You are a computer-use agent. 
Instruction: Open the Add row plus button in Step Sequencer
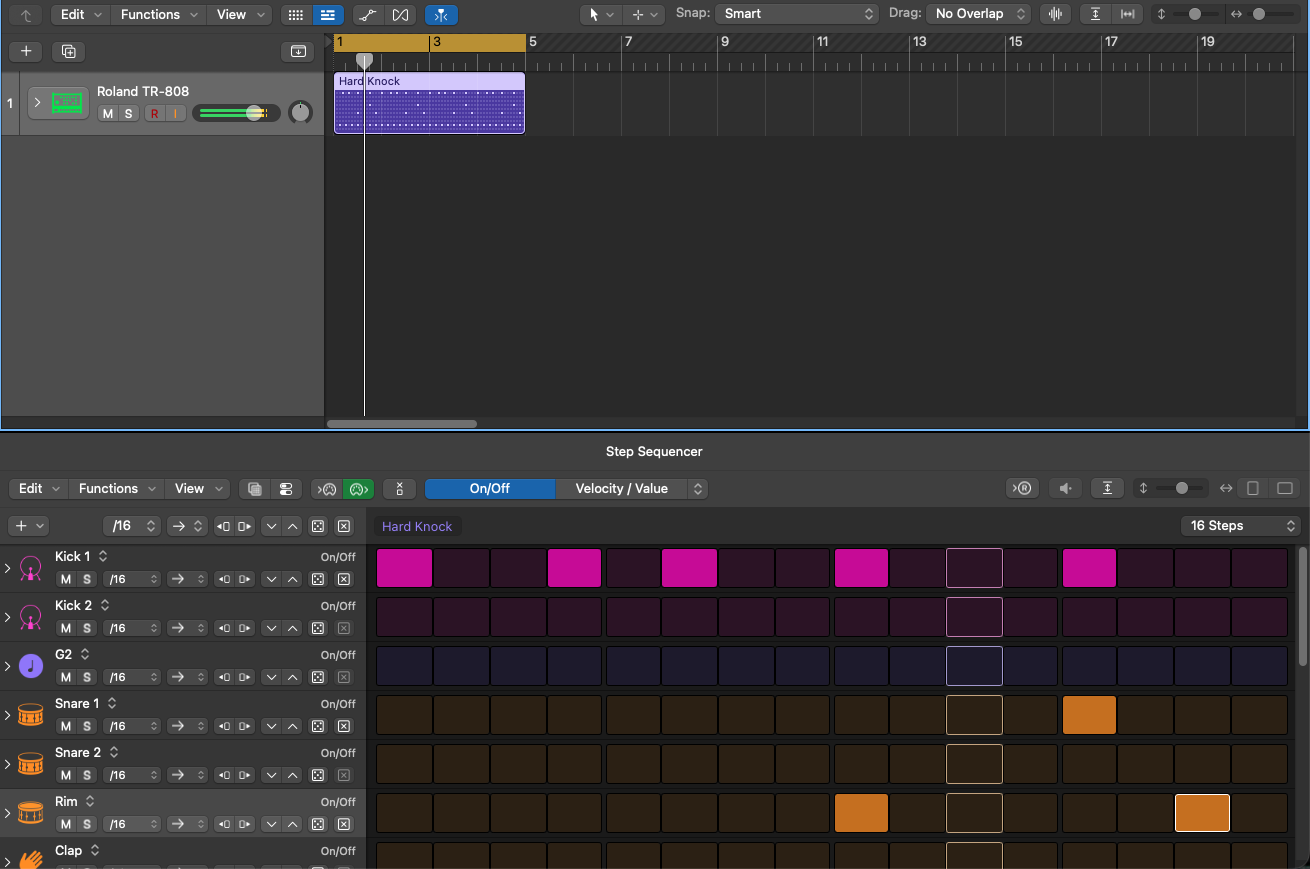click(28, 526)
